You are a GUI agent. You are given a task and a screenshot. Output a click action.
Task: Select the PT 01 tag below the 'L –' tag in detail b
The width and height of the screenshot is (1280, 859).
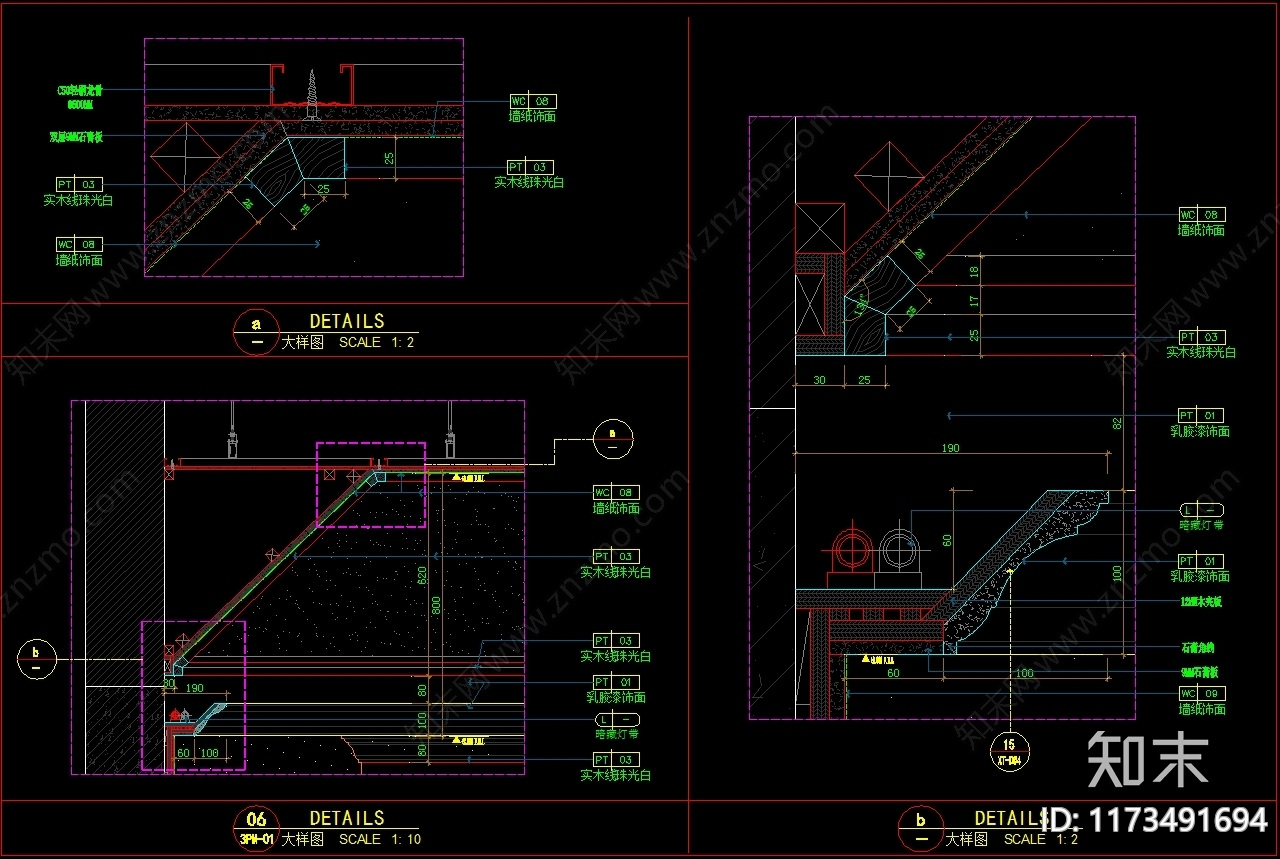1200,561
